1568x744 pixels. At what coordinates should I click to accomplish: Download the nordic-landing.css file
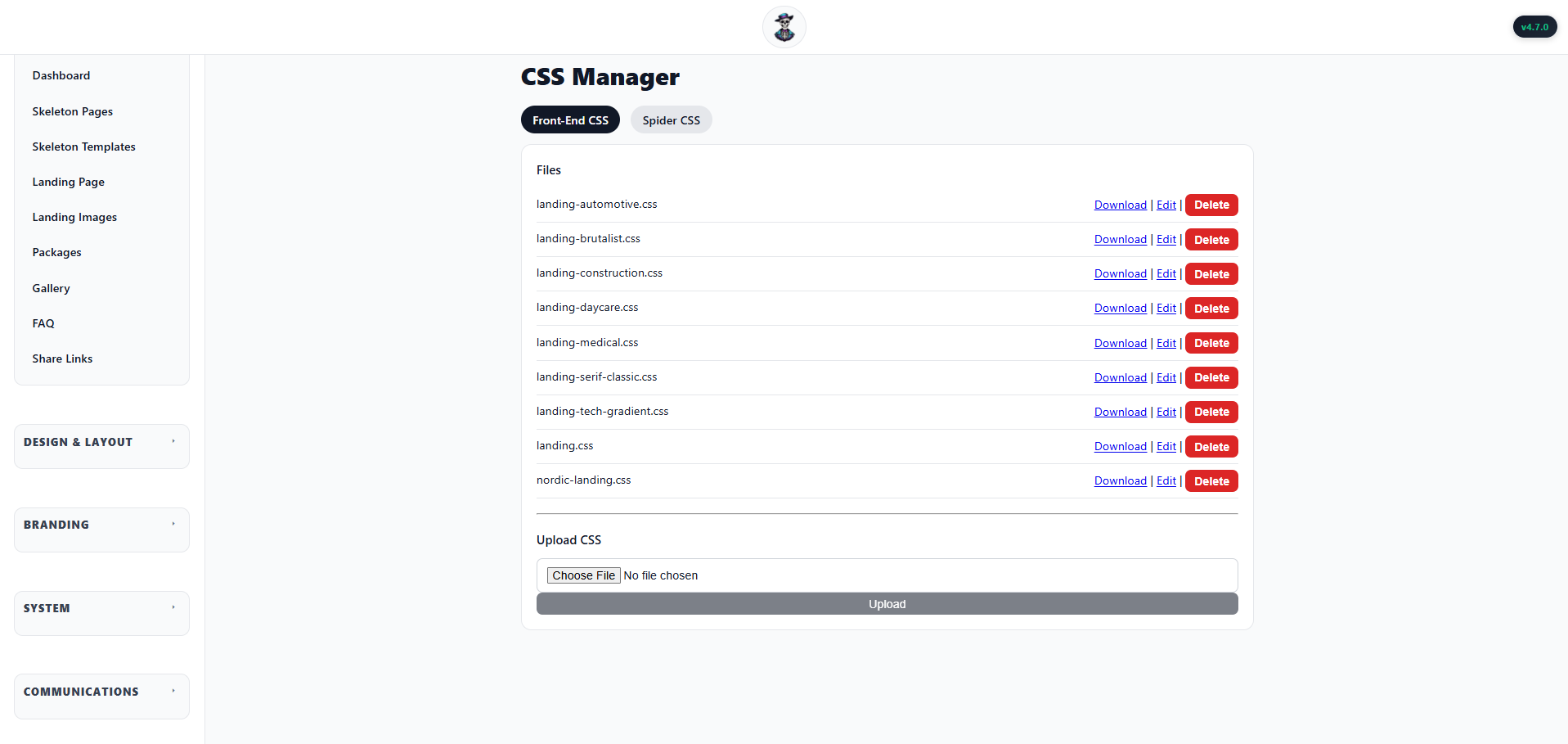click(1120, 481)
